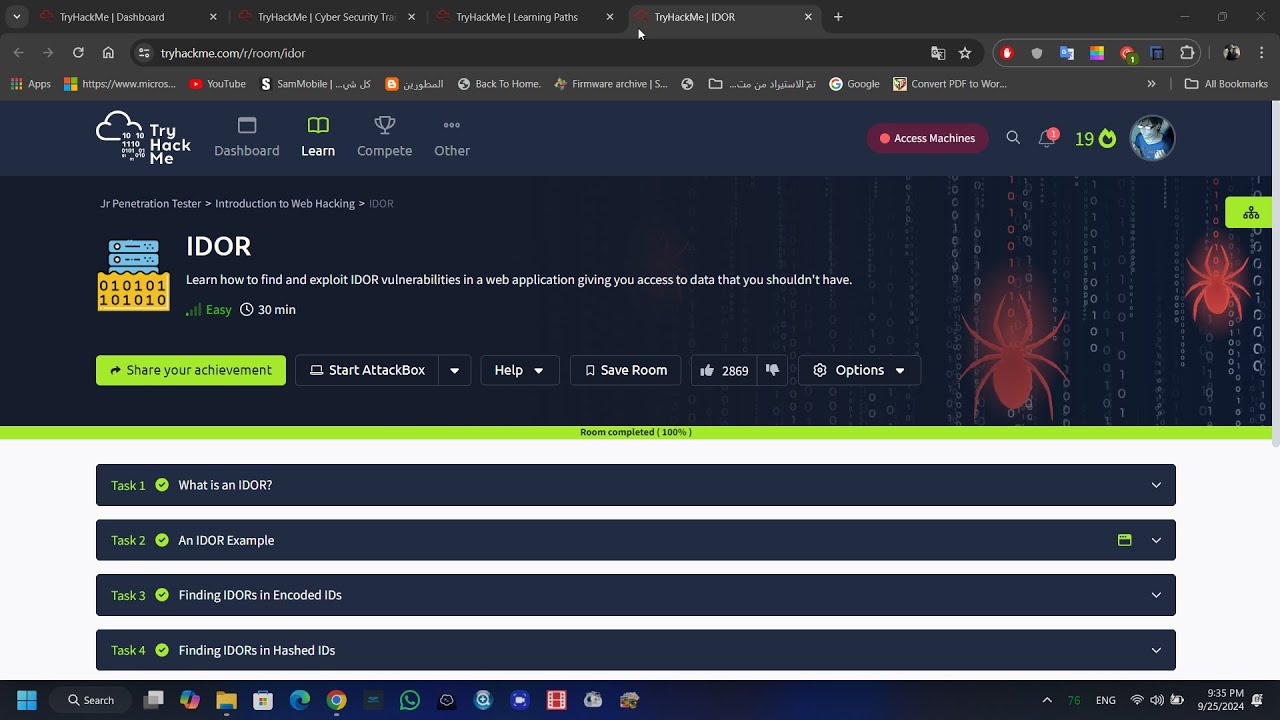Click the TryHackMe logo
The height and width of the screenshot is (720, 1280).
pos(143,138)
